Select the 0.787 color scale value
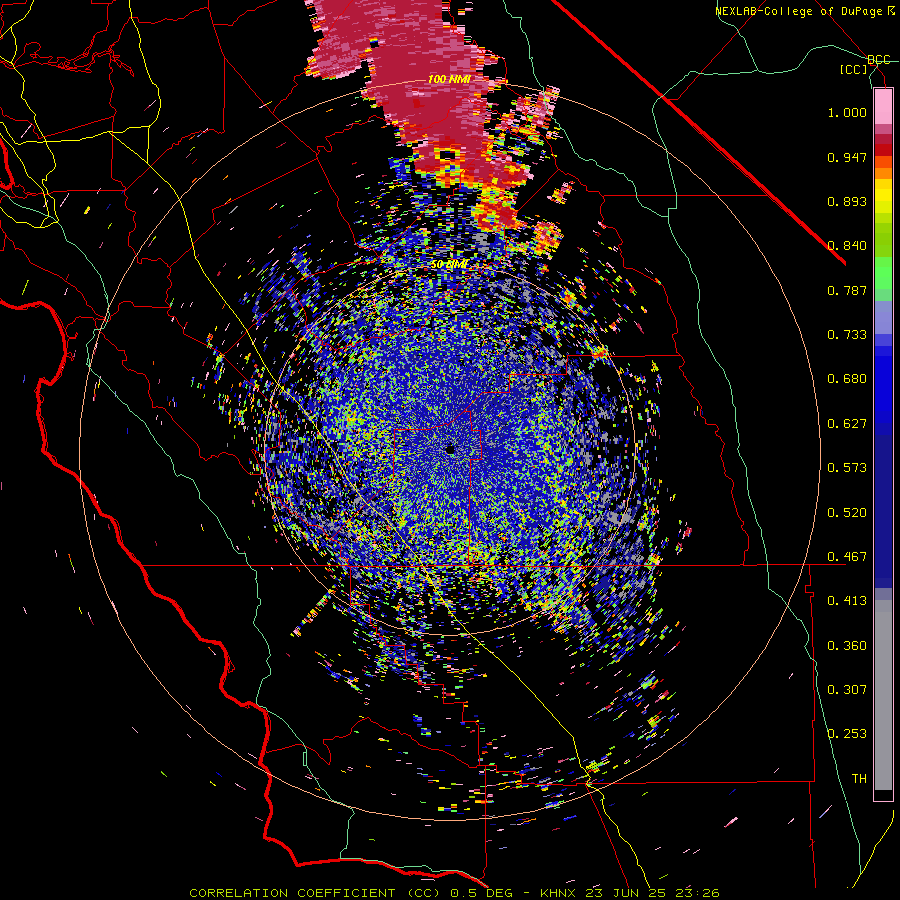 point(847,290)
